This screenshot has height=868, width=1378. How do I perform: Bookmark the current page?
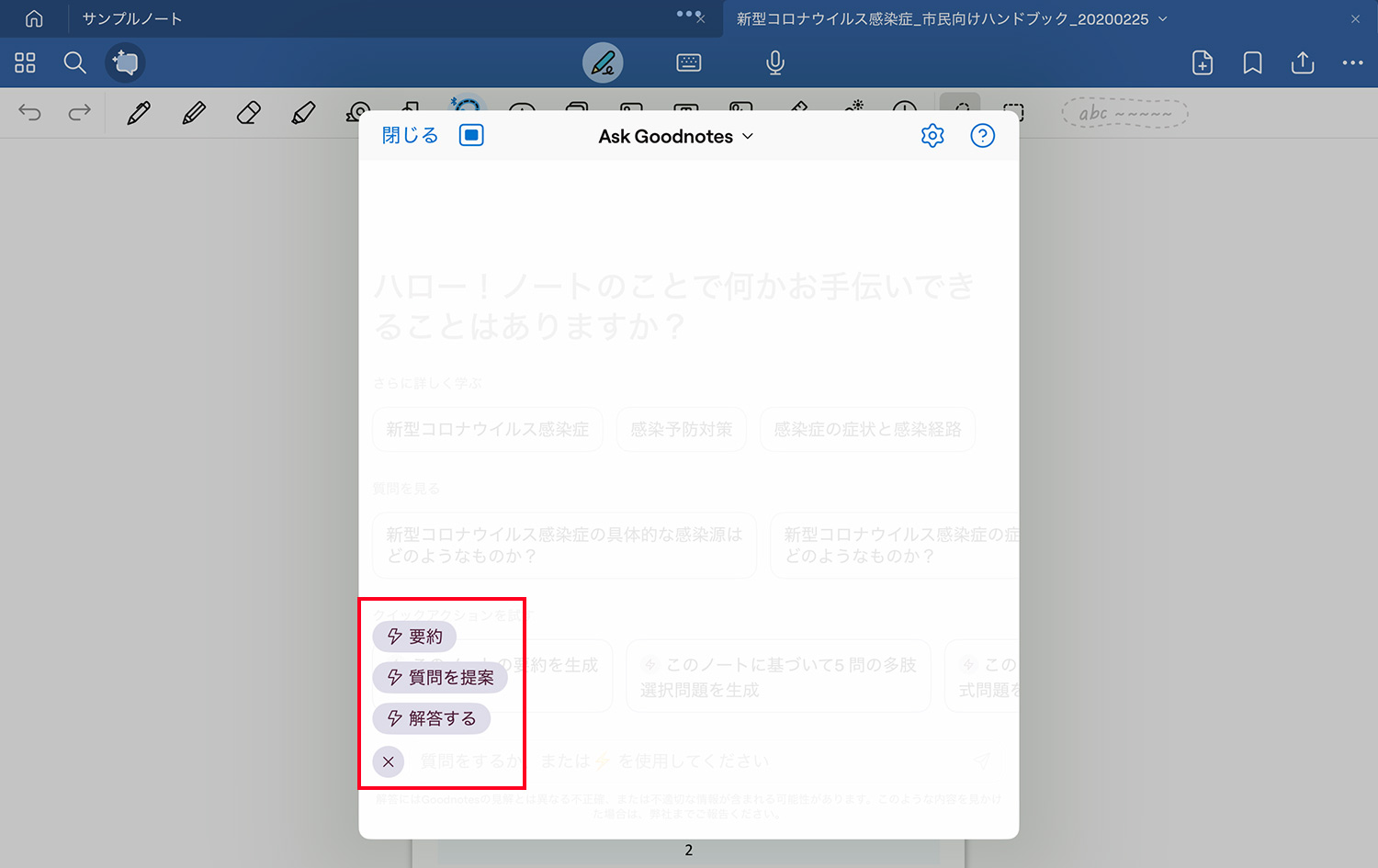(1252, 62)
